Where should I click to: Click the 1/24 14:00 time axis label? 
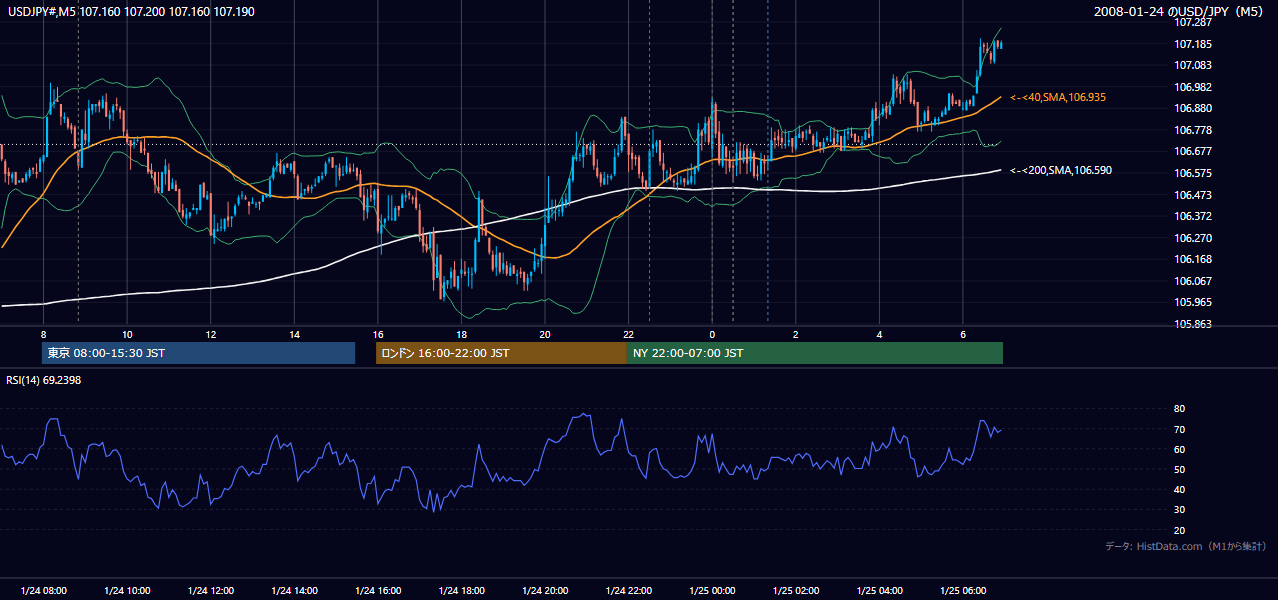coord(294,591)
